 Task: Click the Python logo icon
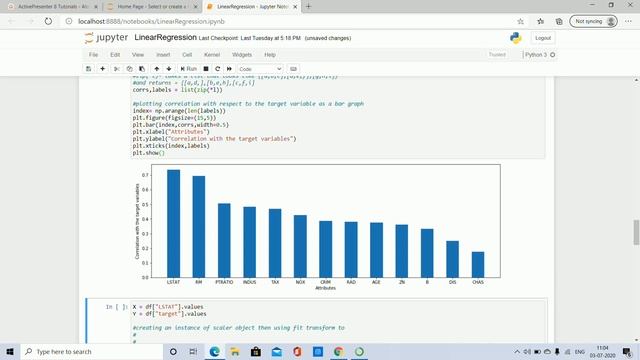tap(516, 38)
